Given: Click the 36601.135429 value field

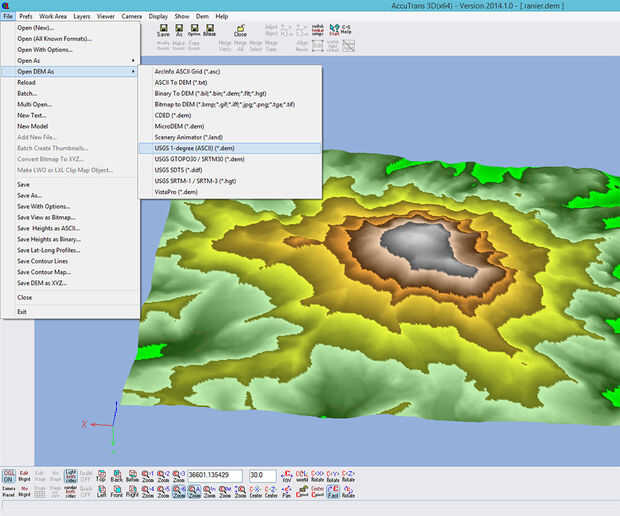Looking at the screenshot, I should 216,476.
